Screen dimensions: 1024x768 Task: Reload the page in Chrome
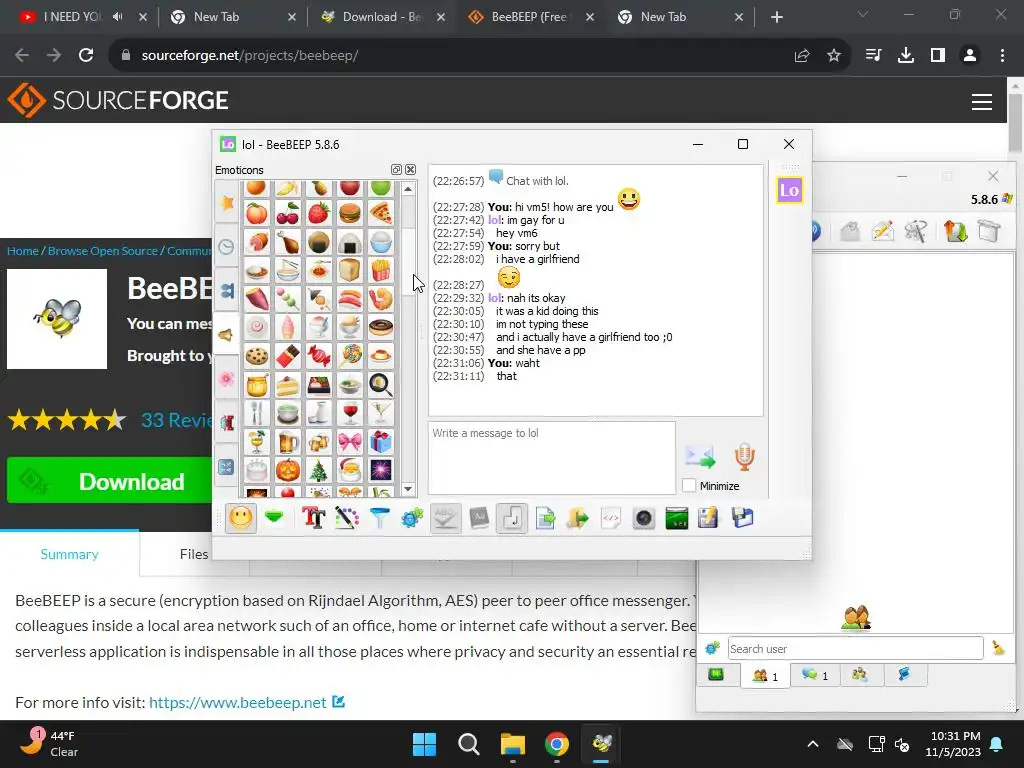86,56
